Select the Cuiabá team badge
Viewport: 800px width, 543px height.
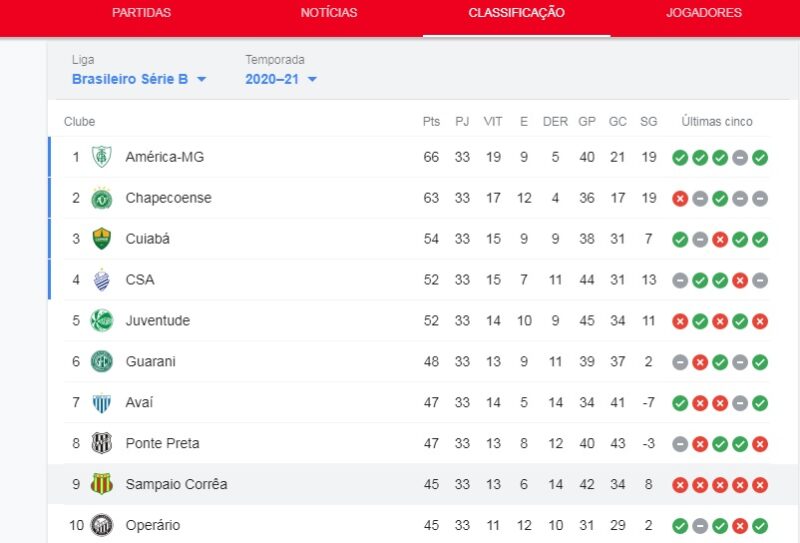pyautogui.click(x=102, y=239)
